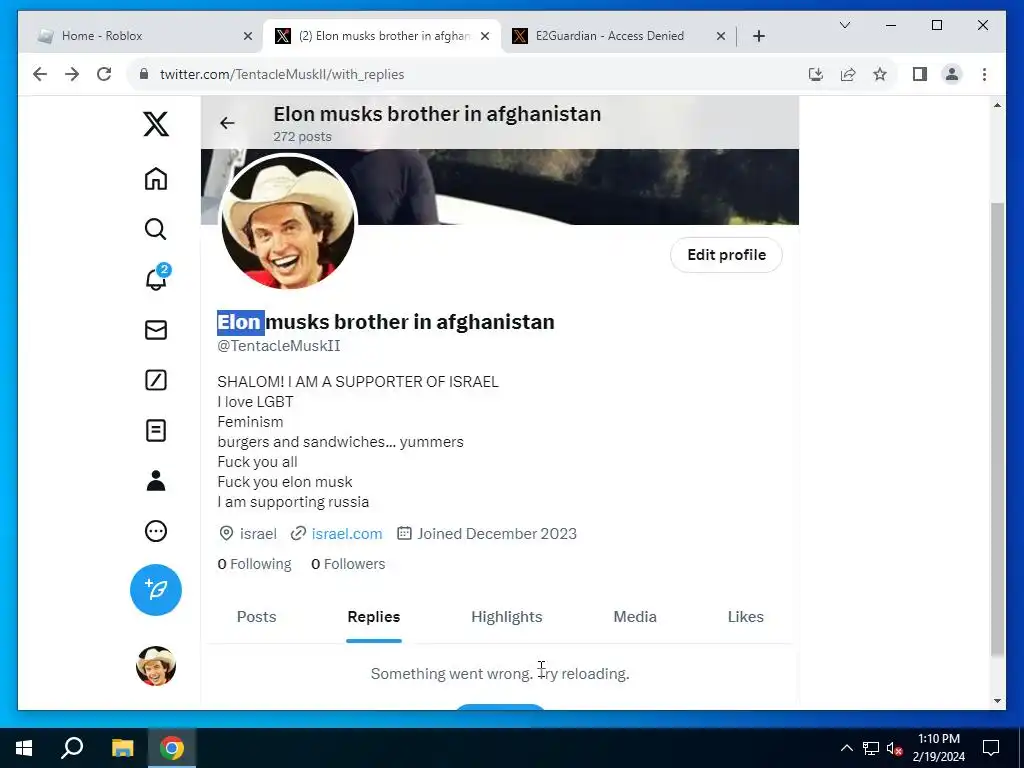Viewport: 1024px width, 768px height.
Task: Open Lists icon in sidebar
Action: 155,430
